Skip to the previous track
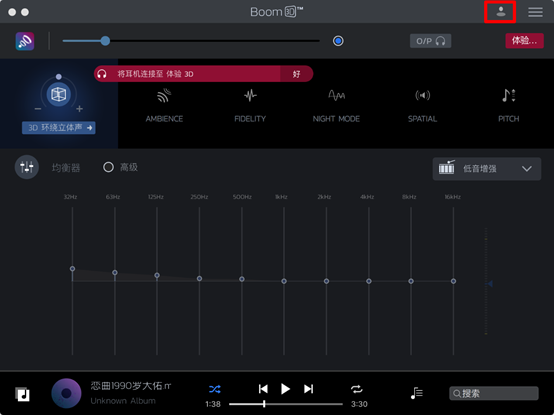Viewport: 554px width, 415px height. pos(263,389)
